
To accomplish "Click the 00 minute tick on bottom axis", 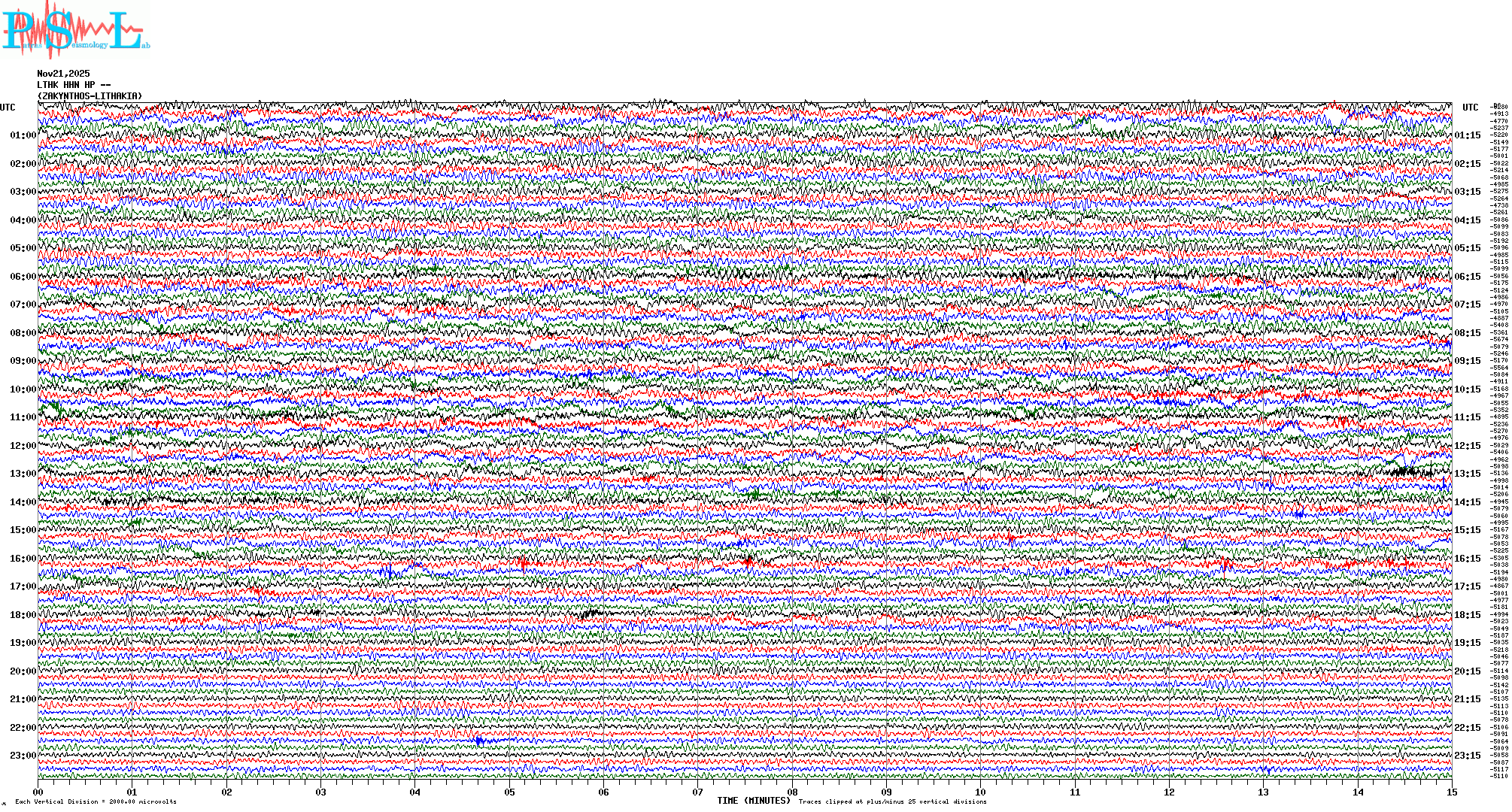I will 38,792.
